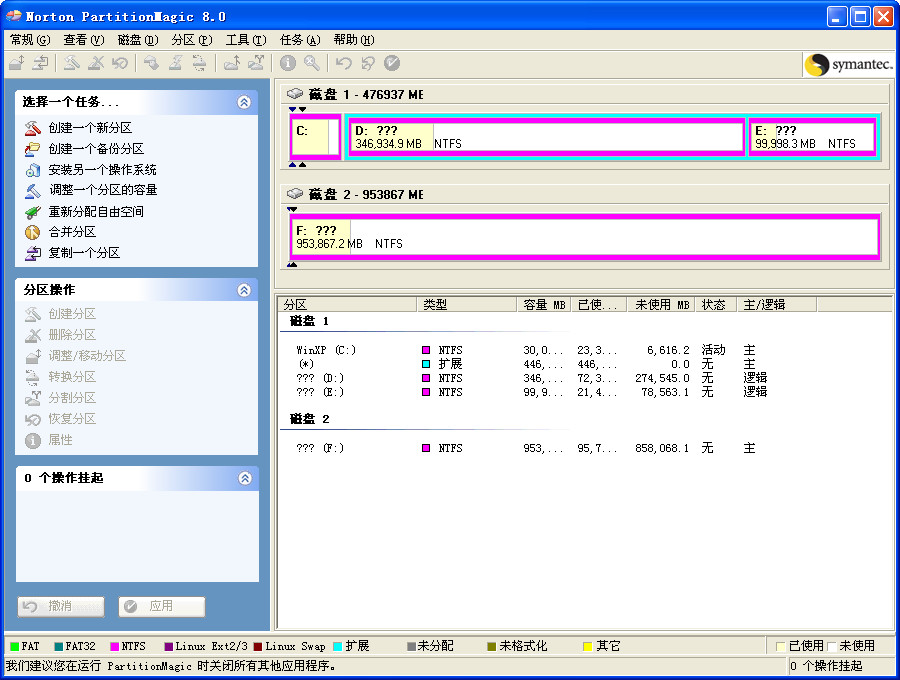Collapse the 选择一个任务 panel

point(244,102)
